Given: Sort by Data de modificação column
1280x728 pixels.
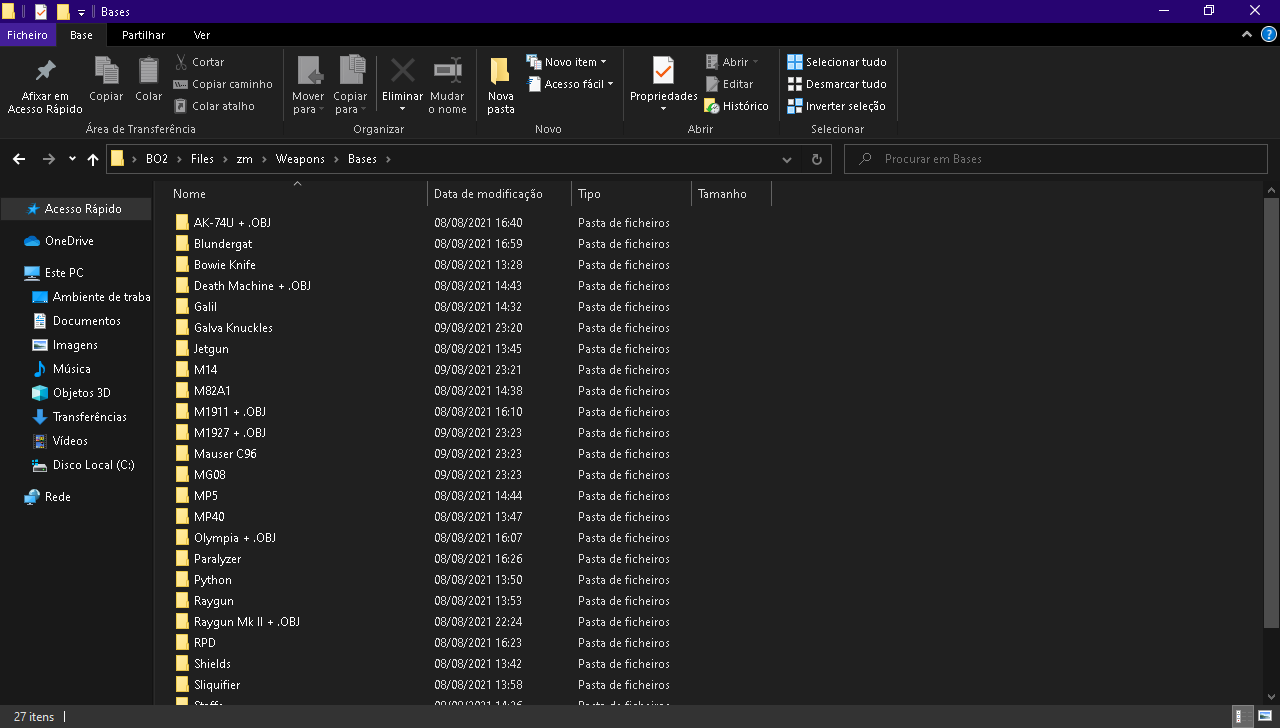Looking at the screenshot, I should click(x=499, y=194).
